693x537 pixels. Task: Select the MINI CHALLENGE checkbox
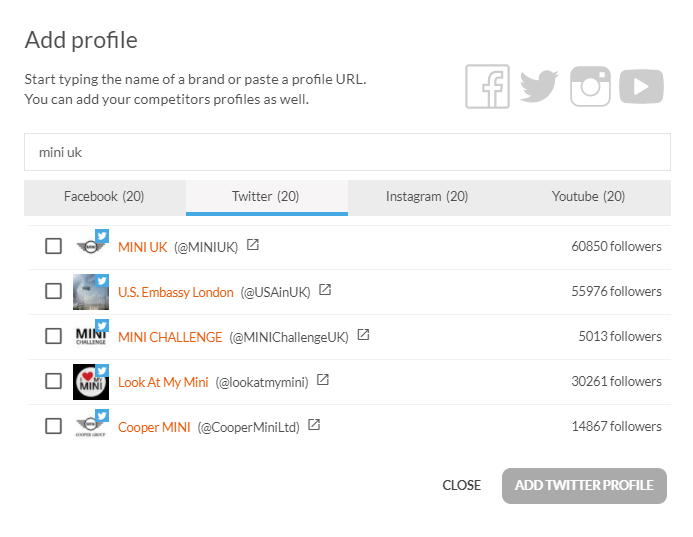click(x=54, y=336)
